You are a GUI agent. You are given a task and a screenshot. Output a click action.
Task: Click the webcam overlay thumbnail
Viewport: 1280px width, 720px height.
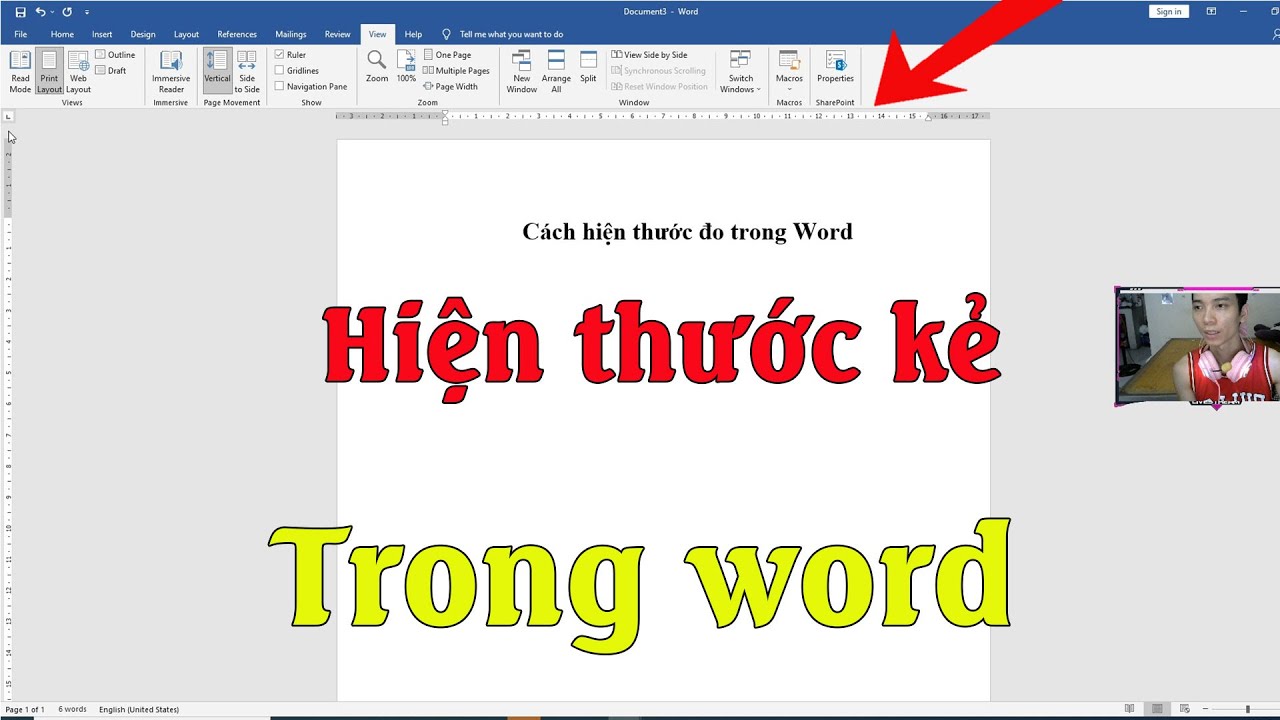tap(1197, 347)
